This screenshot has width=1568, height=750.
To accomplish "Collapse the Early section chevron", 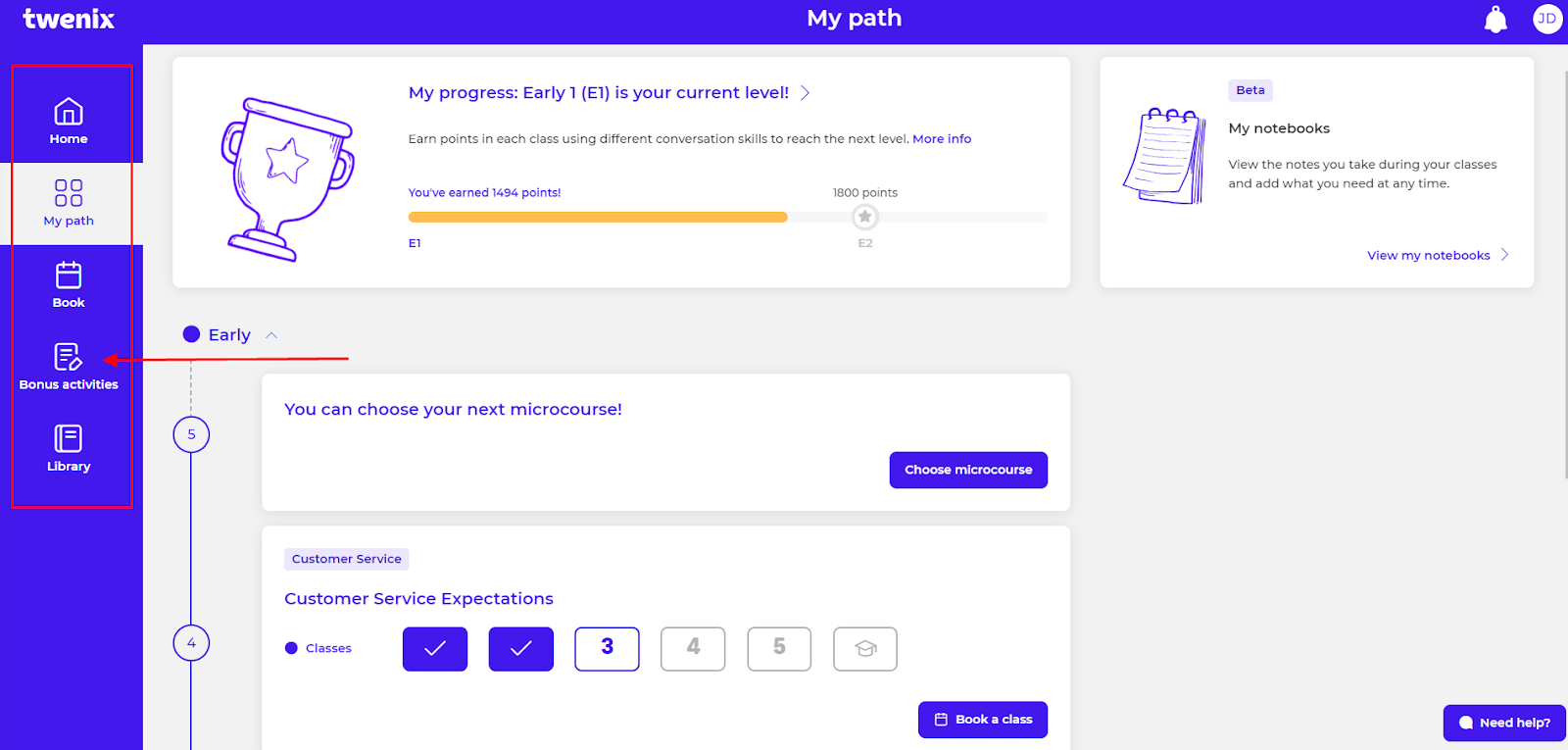I will [271, 334].
